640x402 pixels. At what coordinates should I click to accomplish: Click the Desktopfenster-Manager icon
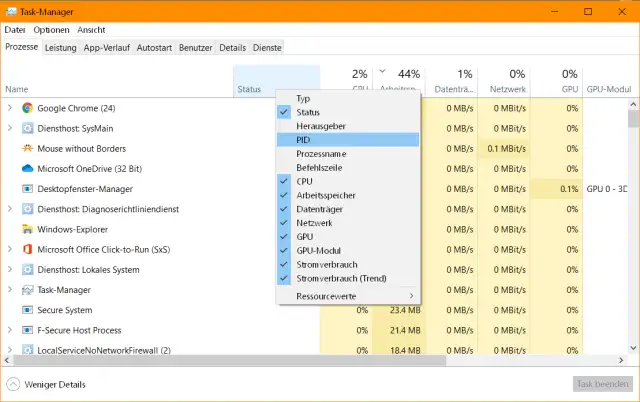28,189
